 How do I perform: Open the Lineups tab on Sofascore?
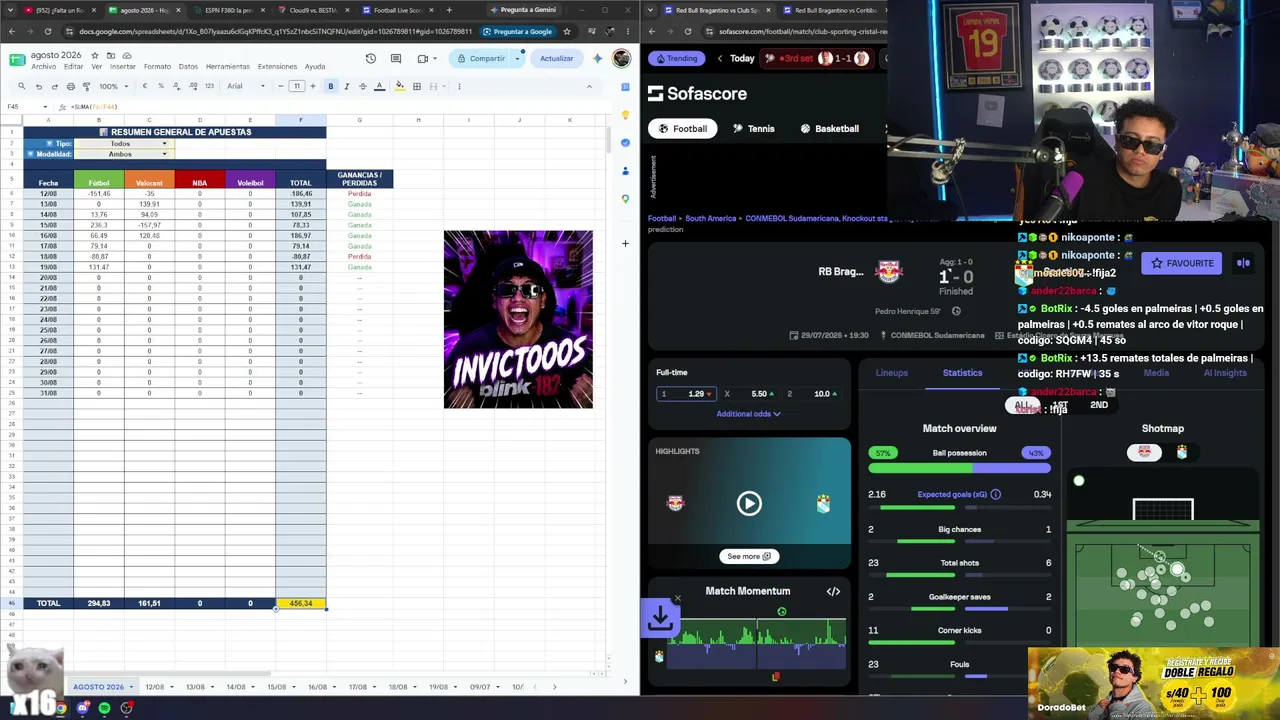click(892, 373)
